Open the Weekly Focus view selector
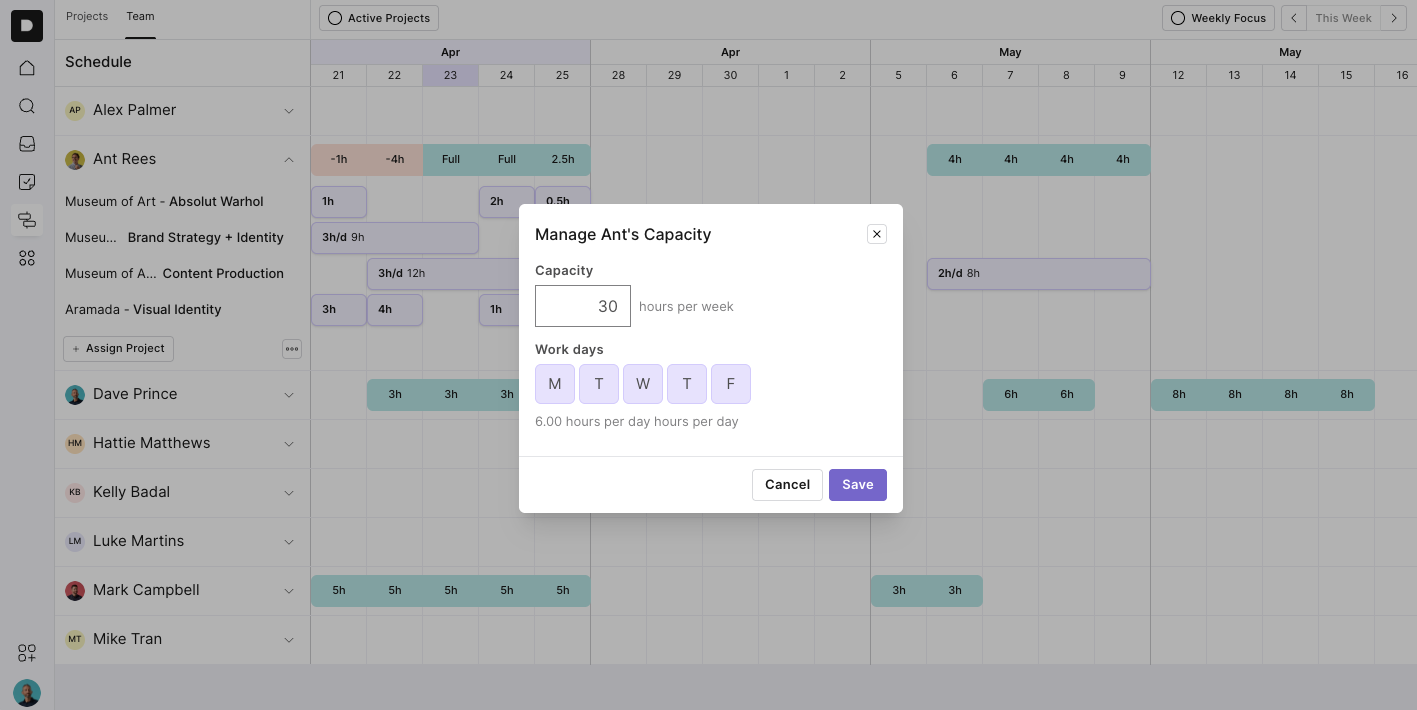Image resolution: width=1417 pixels, height=710 pixels. 1219,18
